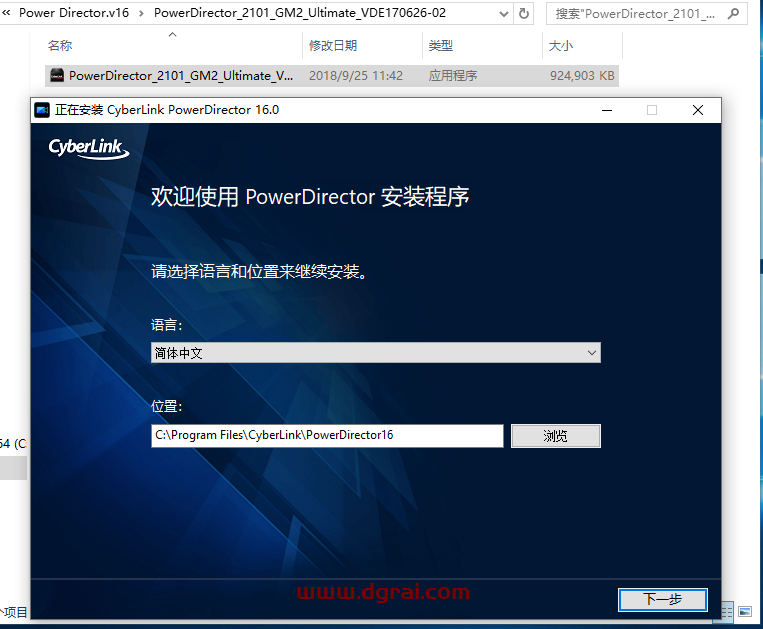The width and height of the screenshot is (763, 629).
Task: Click the breadcrumb chevron after Power Director.v16
Action: pyautogui.click(x=141, y=14)
